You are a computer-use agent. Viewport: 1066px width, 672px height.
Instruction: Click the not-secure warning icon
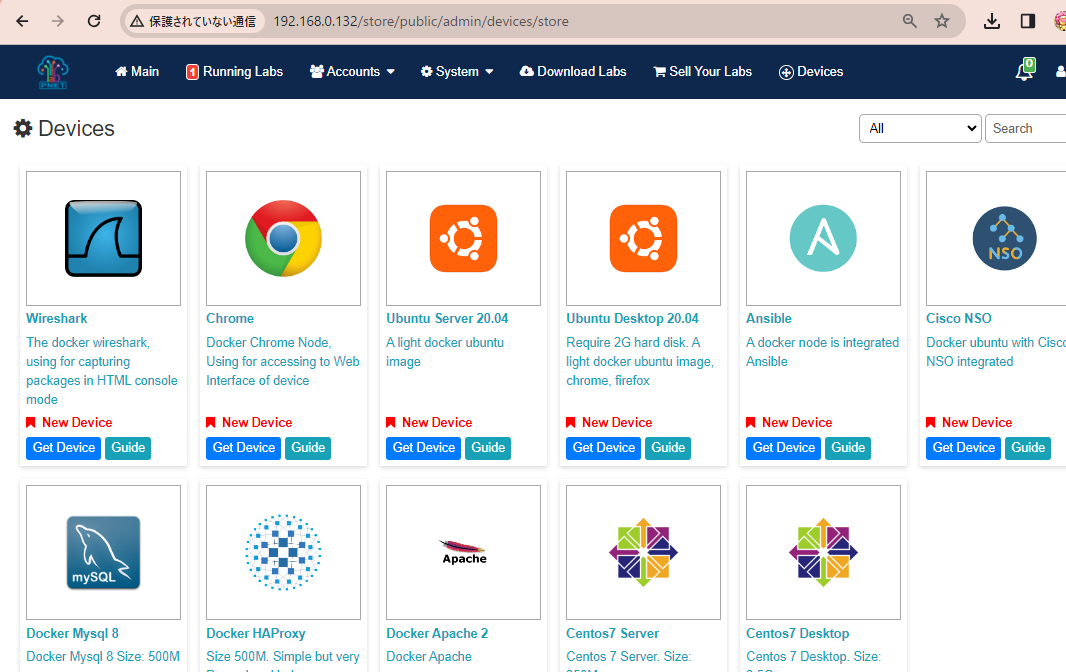tap(137, 21)
